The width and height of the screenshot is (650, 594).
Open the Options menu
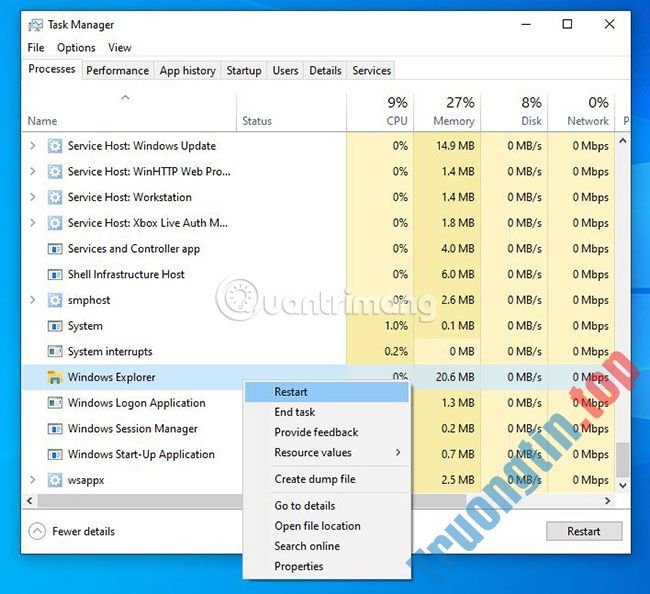76,48
